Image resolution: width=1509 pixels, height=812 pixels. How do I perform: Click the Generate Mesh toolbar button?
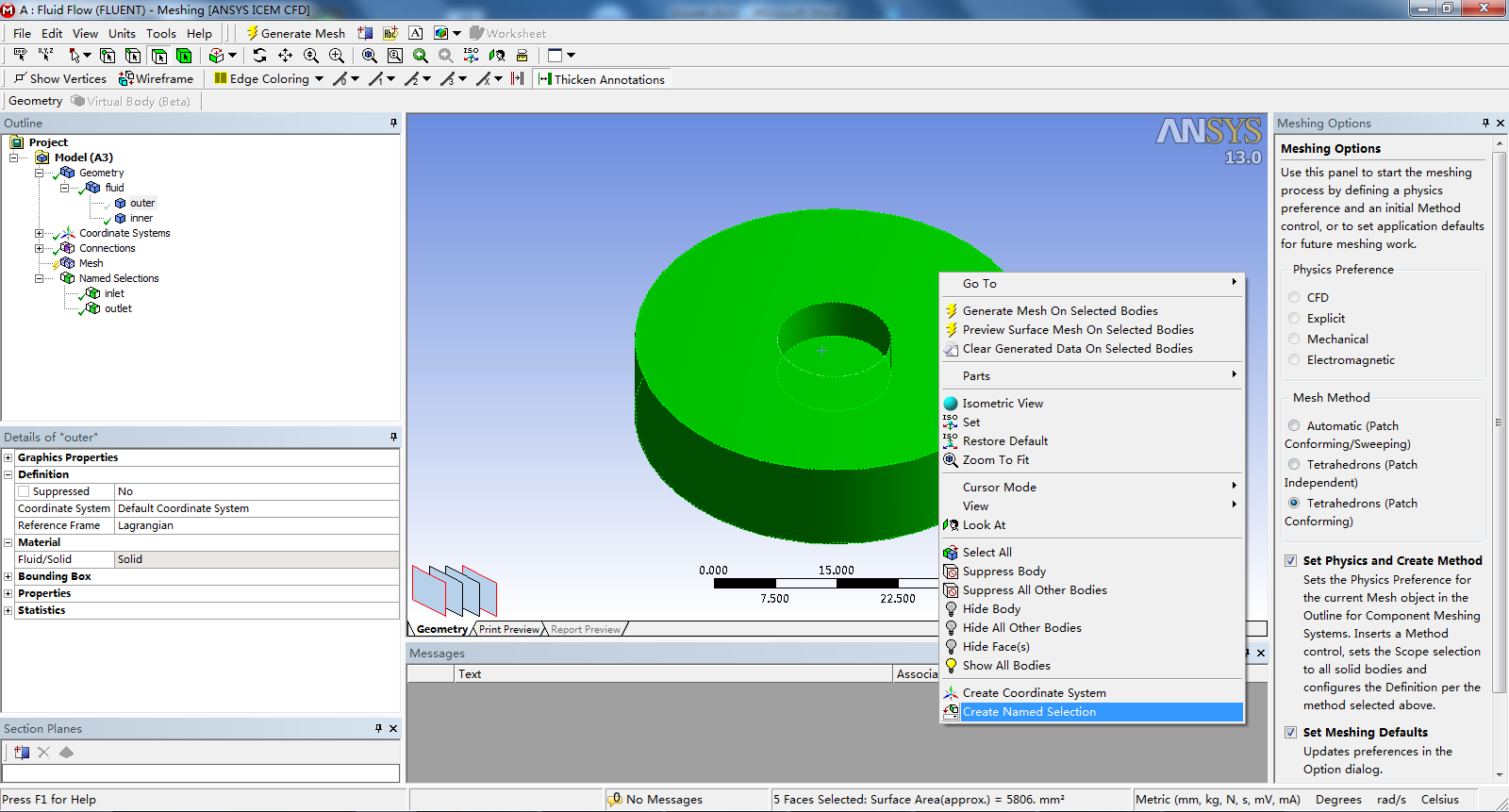tap(296, 33)
